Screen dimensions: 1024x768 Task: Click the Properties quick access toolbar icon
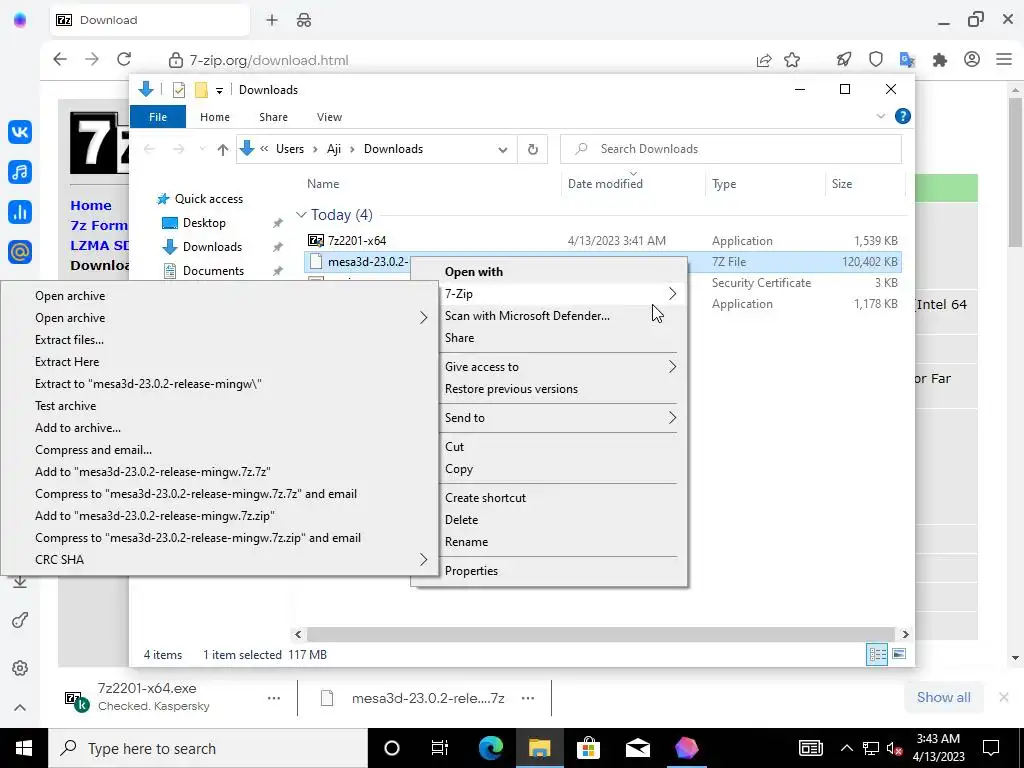(x=178, y=89)
